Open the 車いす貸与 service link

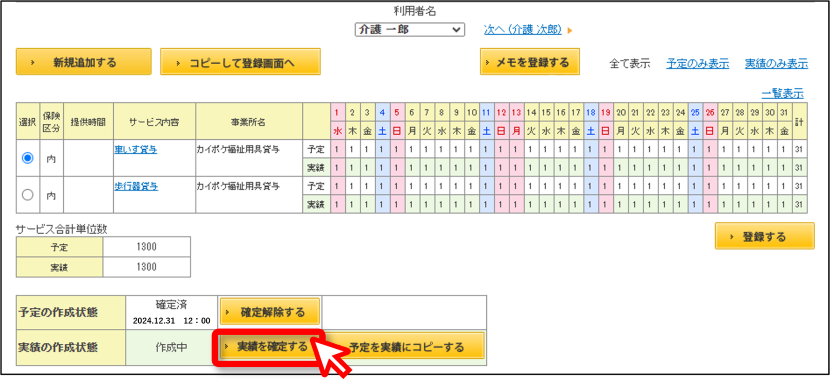click(136, 149)
